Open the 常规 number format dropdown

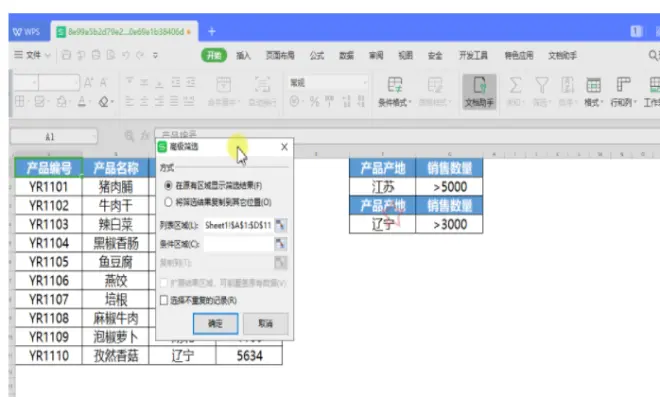[365, 83]
